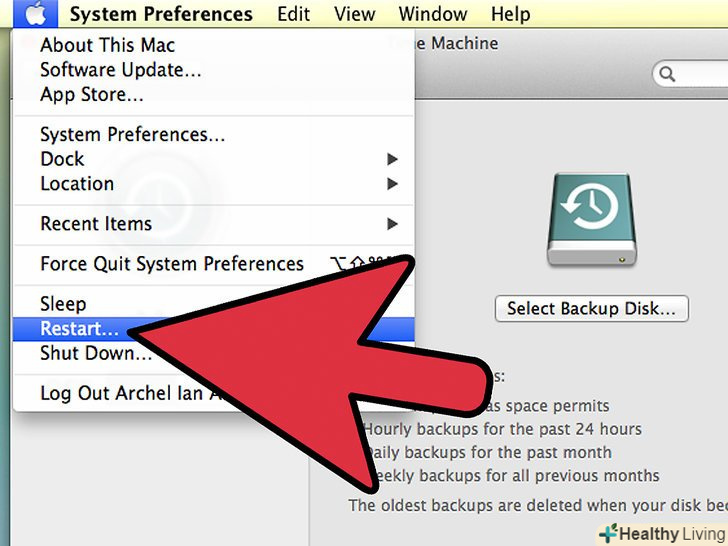Viewport: 728px width, 546px height.
Task: Open the Edit menu
Action: [293, 14]
